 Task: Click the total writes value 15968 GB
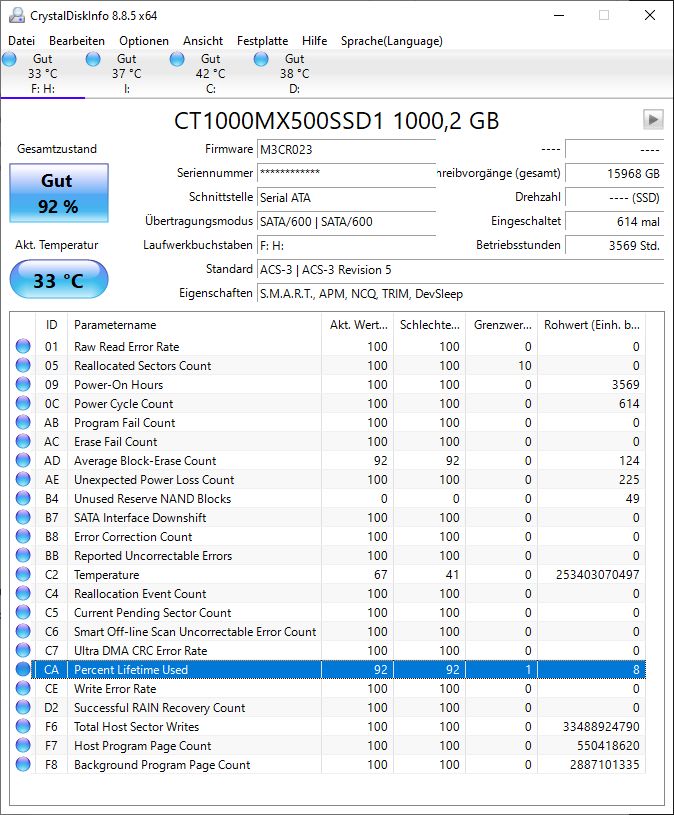click(x=614, y=173)
